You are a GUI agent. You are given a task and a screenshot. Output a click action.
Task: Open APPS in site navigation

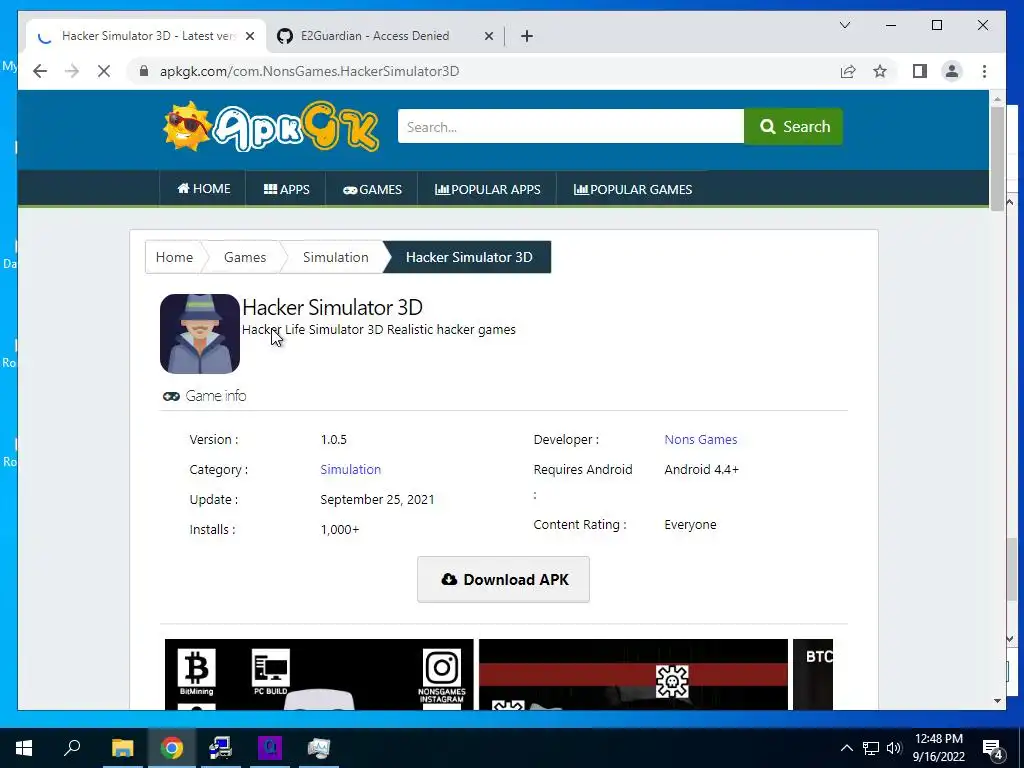(286, 189)
